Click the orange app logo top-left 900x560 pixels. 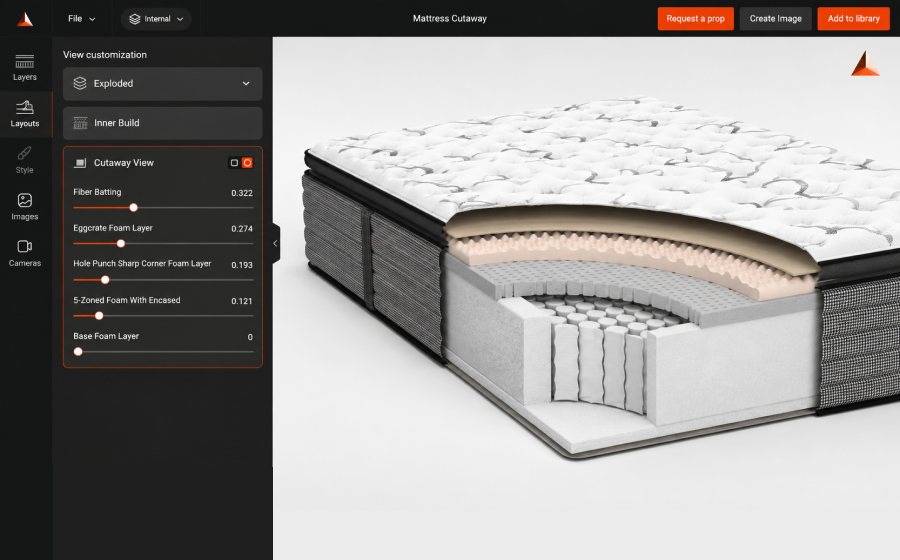25,19
